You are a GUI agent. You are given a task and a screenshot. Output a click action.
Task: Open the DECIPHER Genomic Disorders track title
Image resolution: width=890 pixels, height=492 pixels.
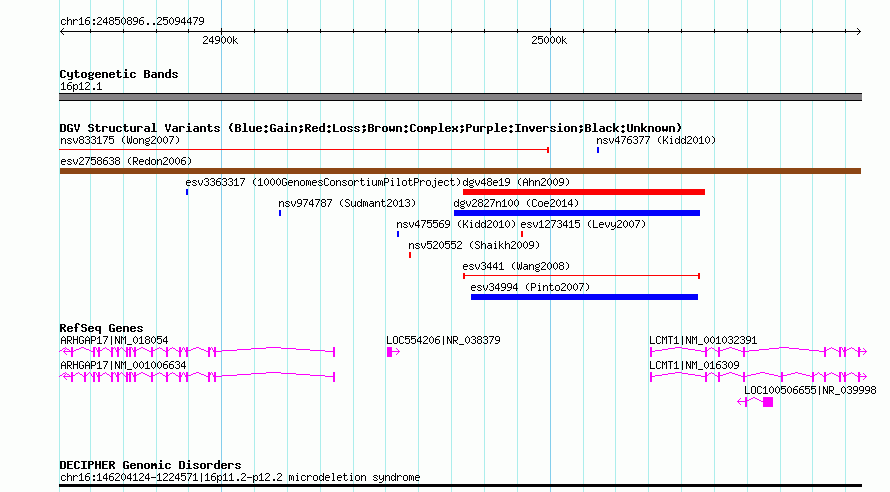coord(150,465)
